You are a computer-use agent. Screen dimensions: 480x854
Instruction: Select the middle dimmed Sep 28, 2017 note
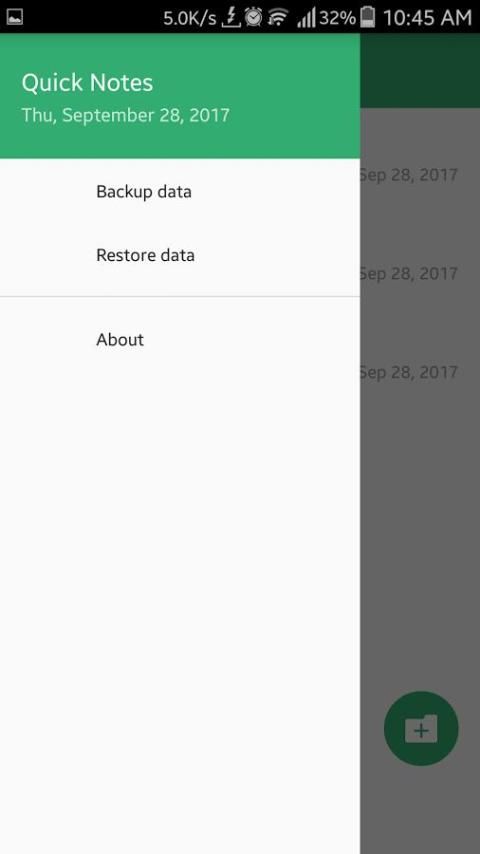[408, 273]
